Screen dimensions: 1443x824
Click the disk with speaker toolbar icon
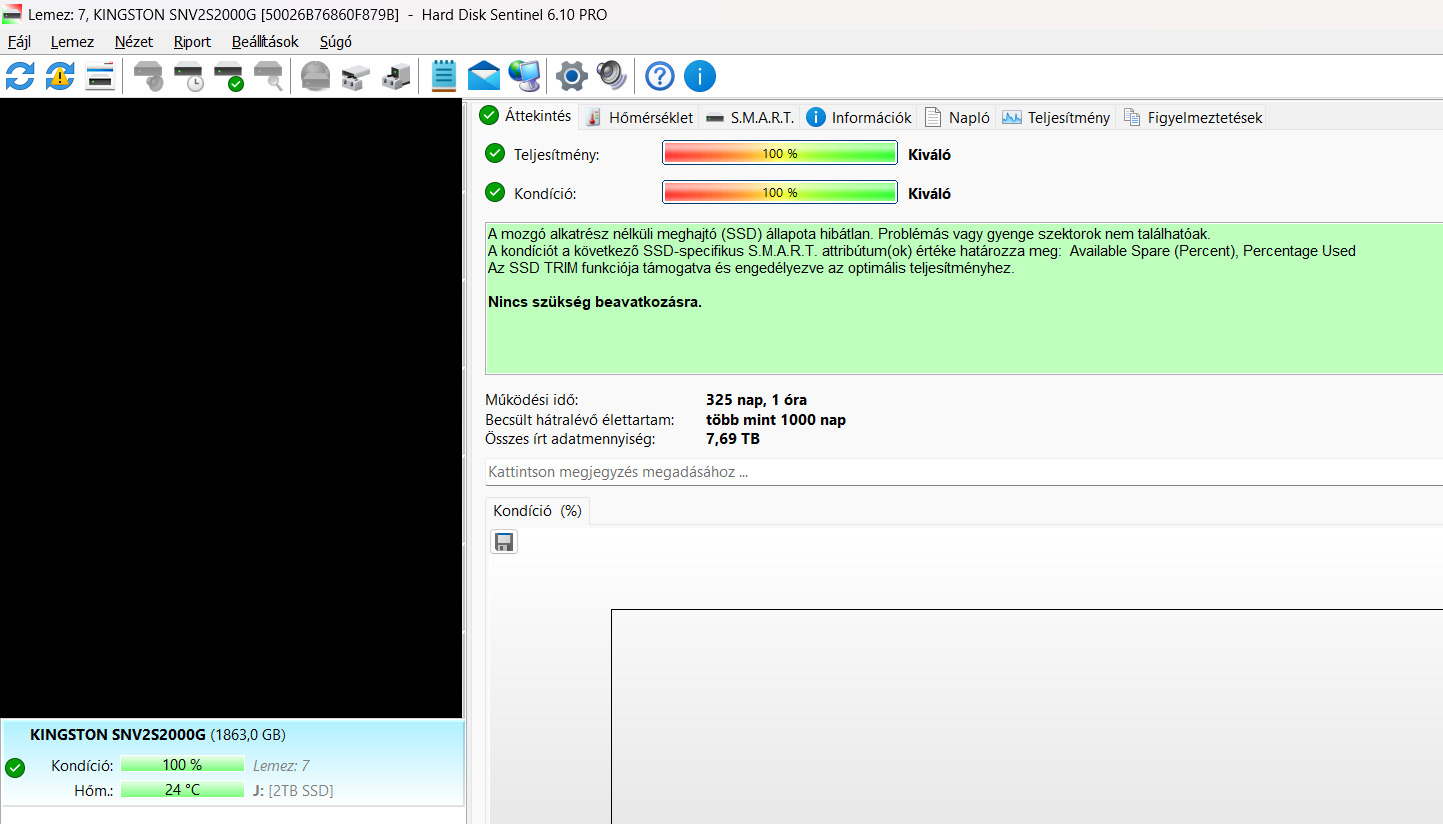(x=148, y=76)
